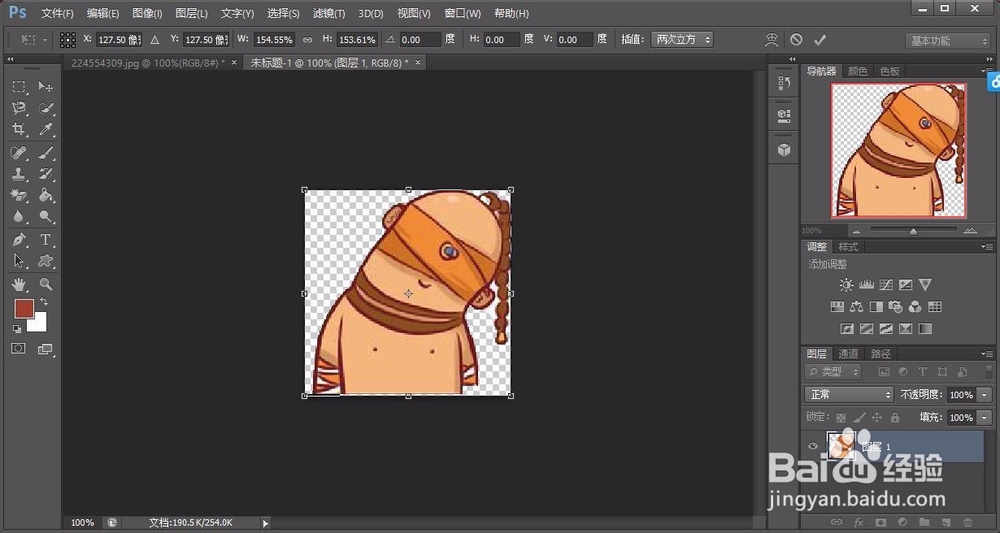The height and width of the screenshot is (533, 1000).
Task: Select the Brush tool
Action: [45, 153]
